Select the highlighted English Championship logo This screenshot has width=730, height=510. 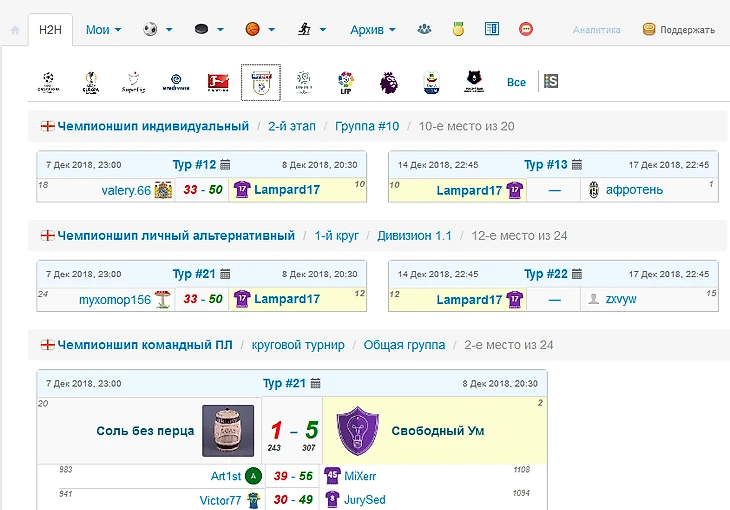pyautogui.click(x=261, y=82)
